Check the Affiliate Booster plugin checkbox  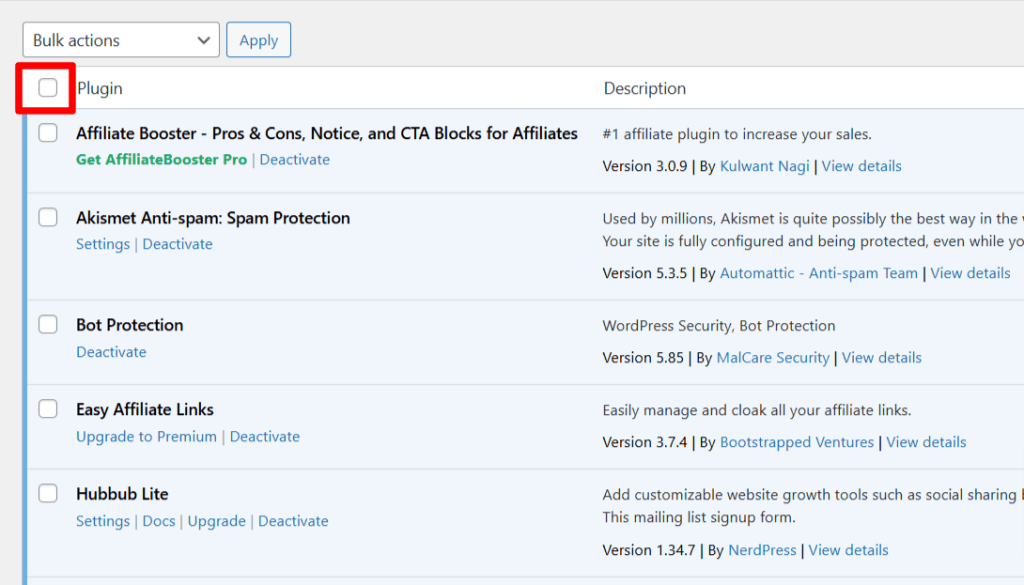48,133
